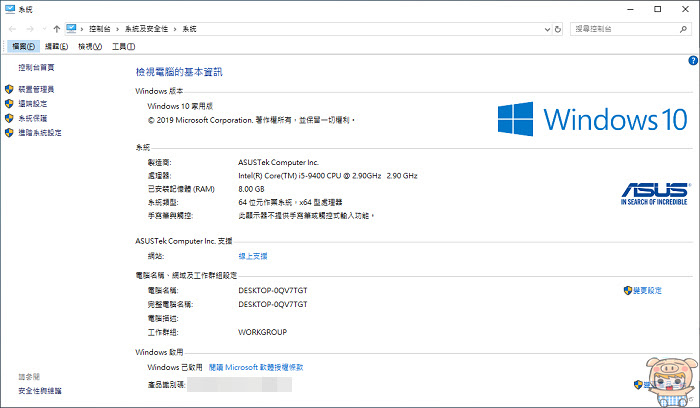700x408 pixels.
Task: Select 64 位元作業系統 system type text
Action: tap(290, 203)
